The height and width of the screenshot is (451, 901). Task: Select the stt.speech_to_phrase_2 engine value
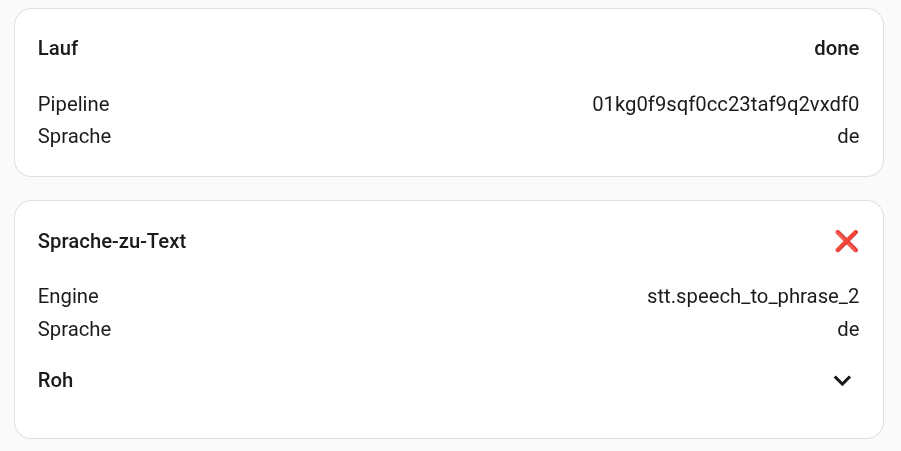(x=753, y=296)
